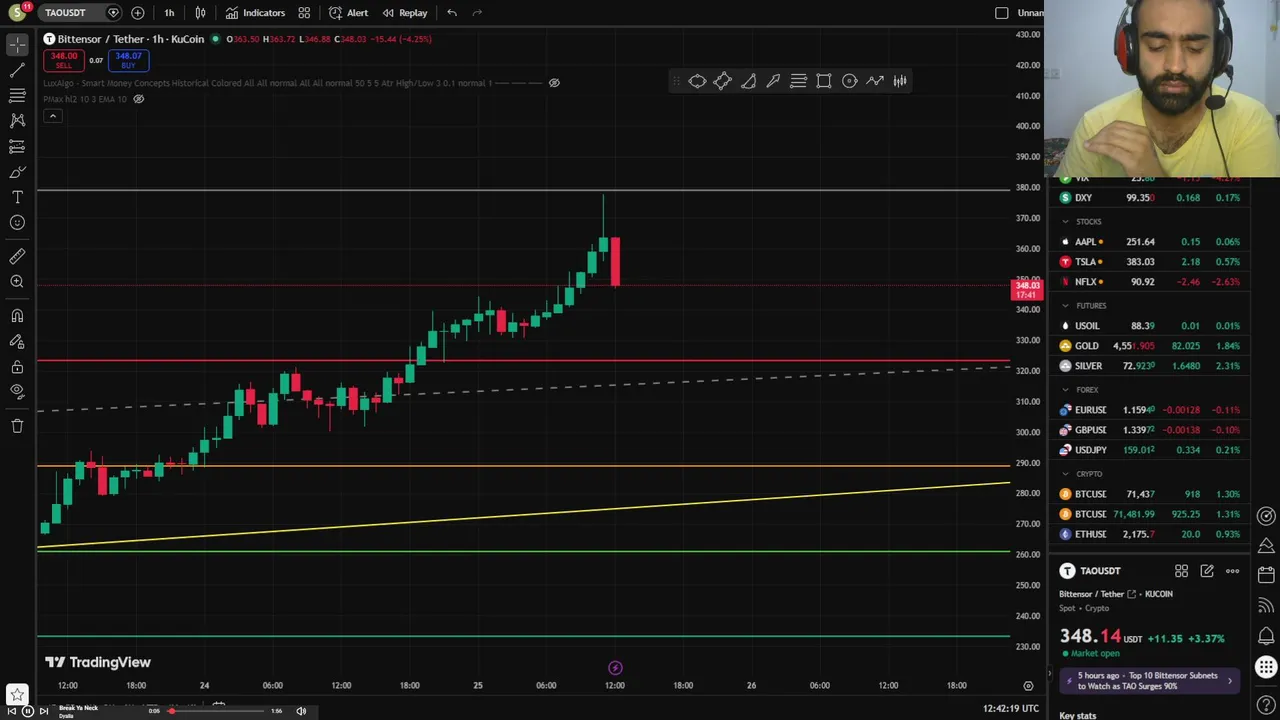Select the zigzag polyline tool in floating toolbar

pos(875,81)
